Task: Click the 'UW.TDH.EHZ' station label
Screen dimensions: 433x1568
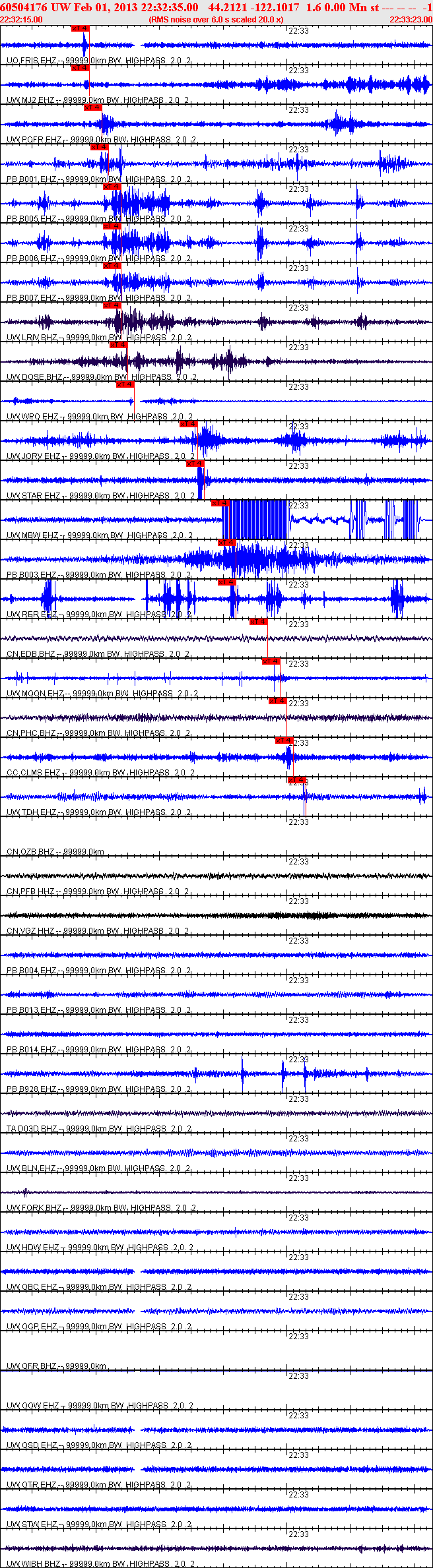Action: 32,812
